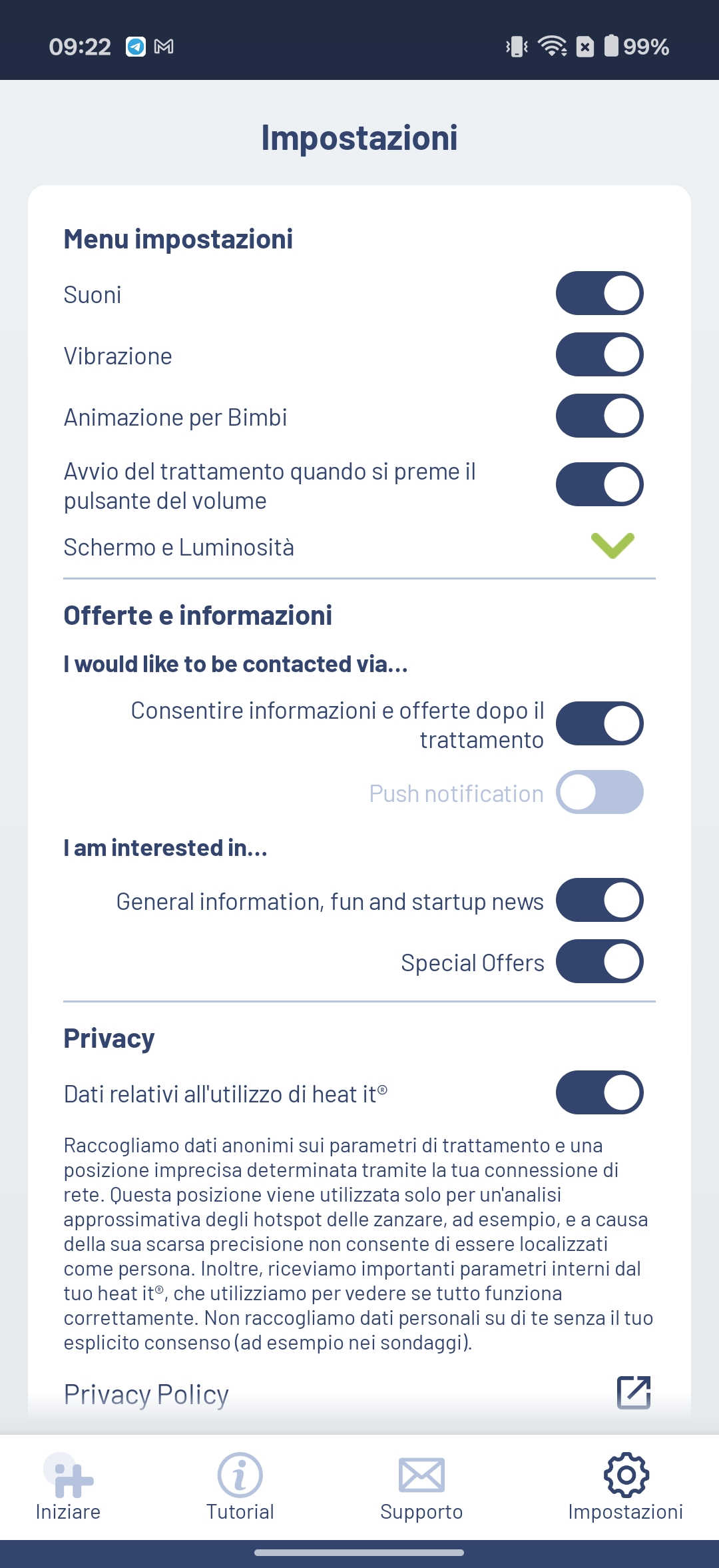Tap the Gmail notification icon
Screen dimensions: 719x1568
(x=164, y=47)
